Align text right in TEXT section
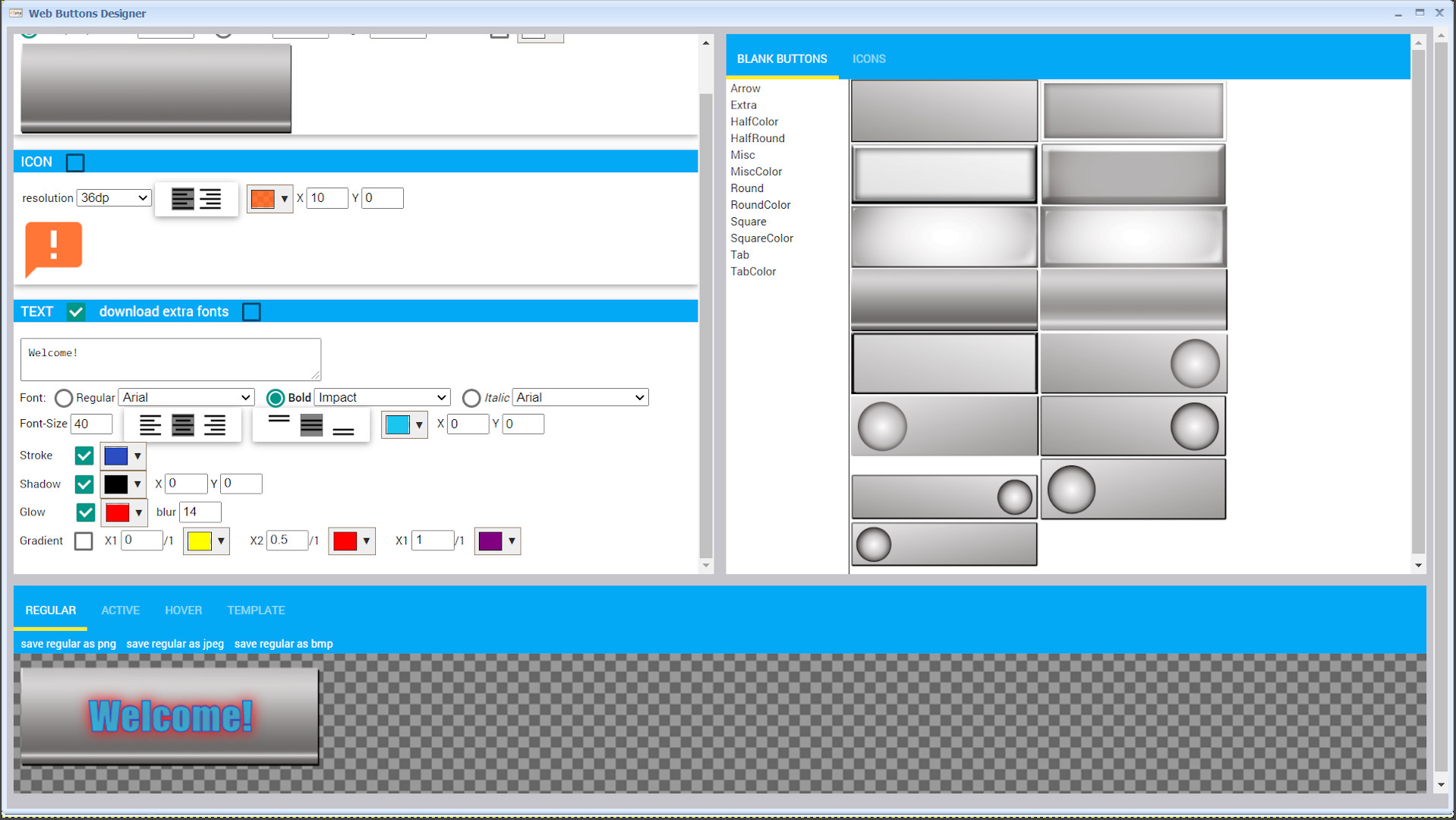The image size is (1456, 820). pos(215,424)
